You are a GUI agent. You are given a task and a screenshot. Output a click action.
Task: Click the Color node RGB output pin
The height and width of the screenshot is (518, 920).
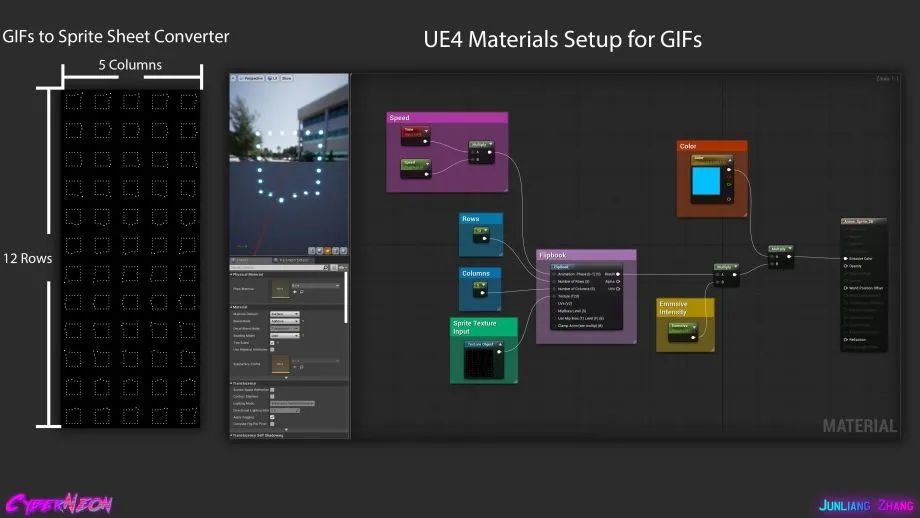click(x=729, y=170)
